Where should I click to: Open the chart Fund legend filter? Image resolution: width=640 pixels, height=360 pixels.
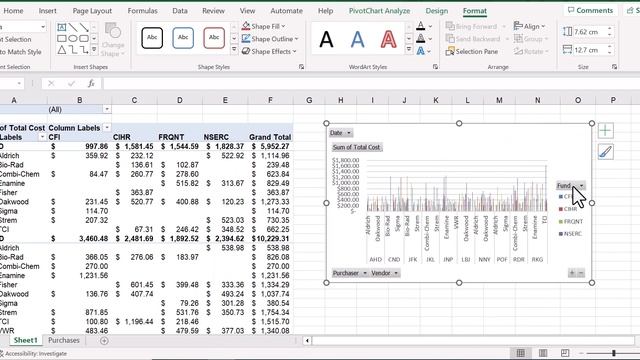click(571, 186)
